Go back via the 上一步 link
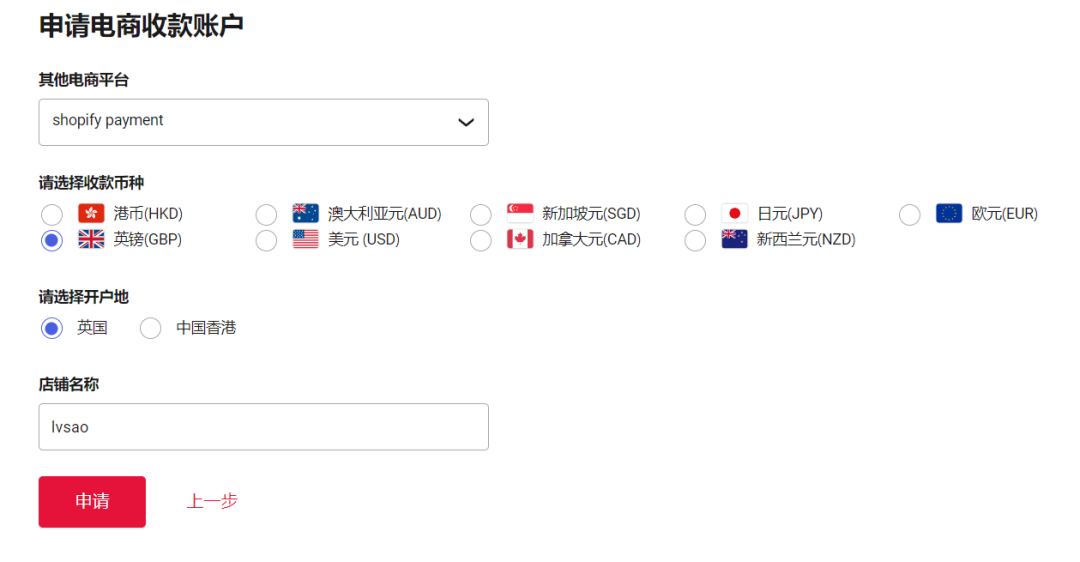 (212, 501)
